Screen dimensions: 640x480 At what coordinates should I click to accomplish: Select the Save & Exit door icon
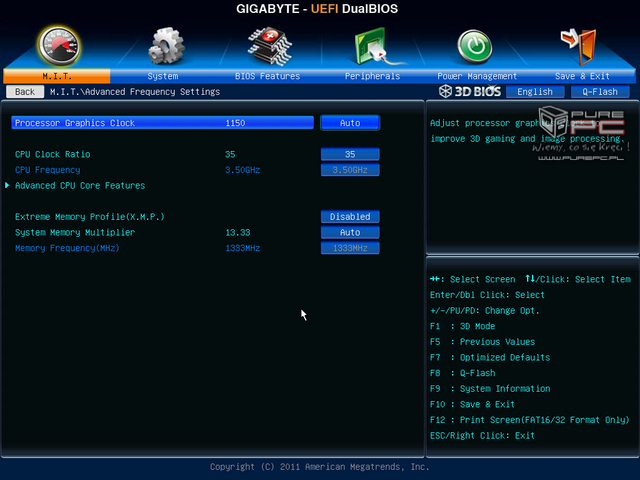[x=579, y=47]
